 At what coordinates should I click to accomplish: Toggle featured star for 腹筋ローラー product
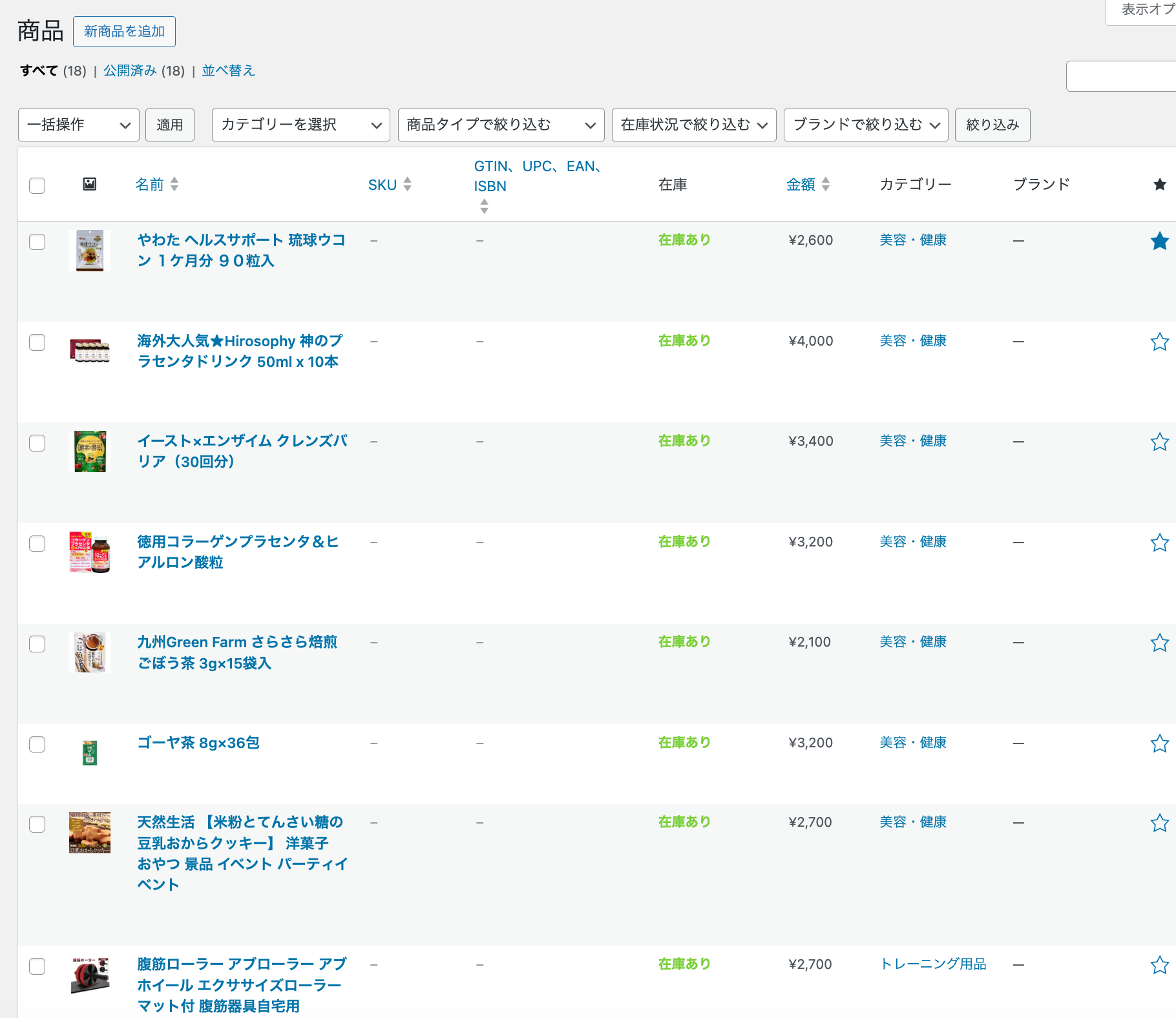click(x=1159, y=965)
